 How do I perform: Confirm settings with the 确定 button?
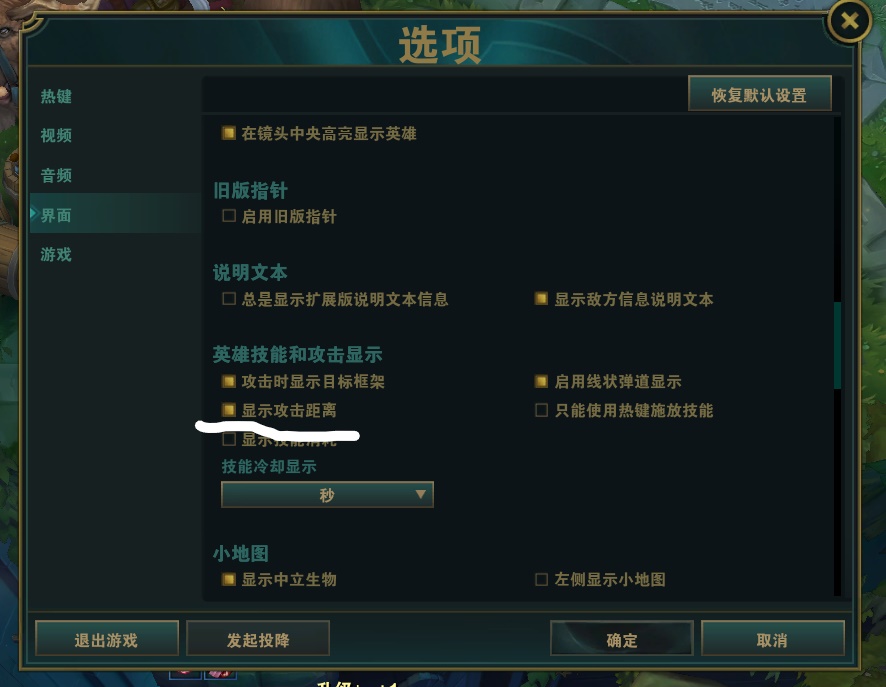622,638
